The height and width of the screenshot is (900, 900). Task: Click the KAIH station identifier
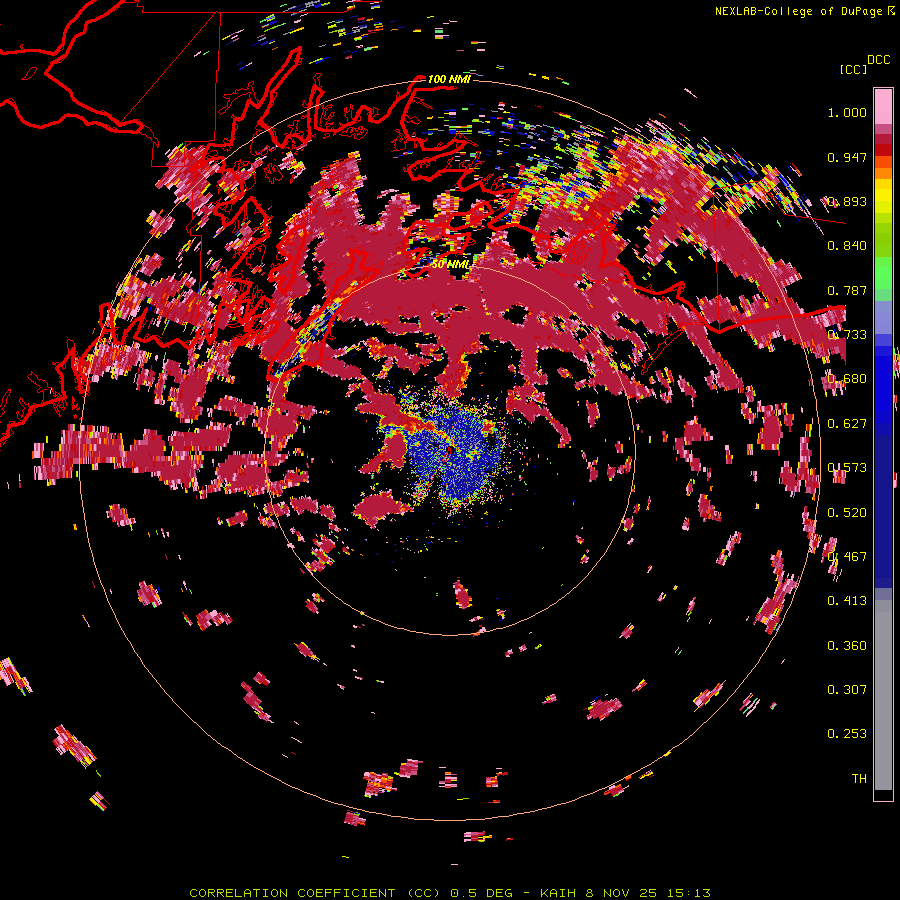click(x=559, y=893)
